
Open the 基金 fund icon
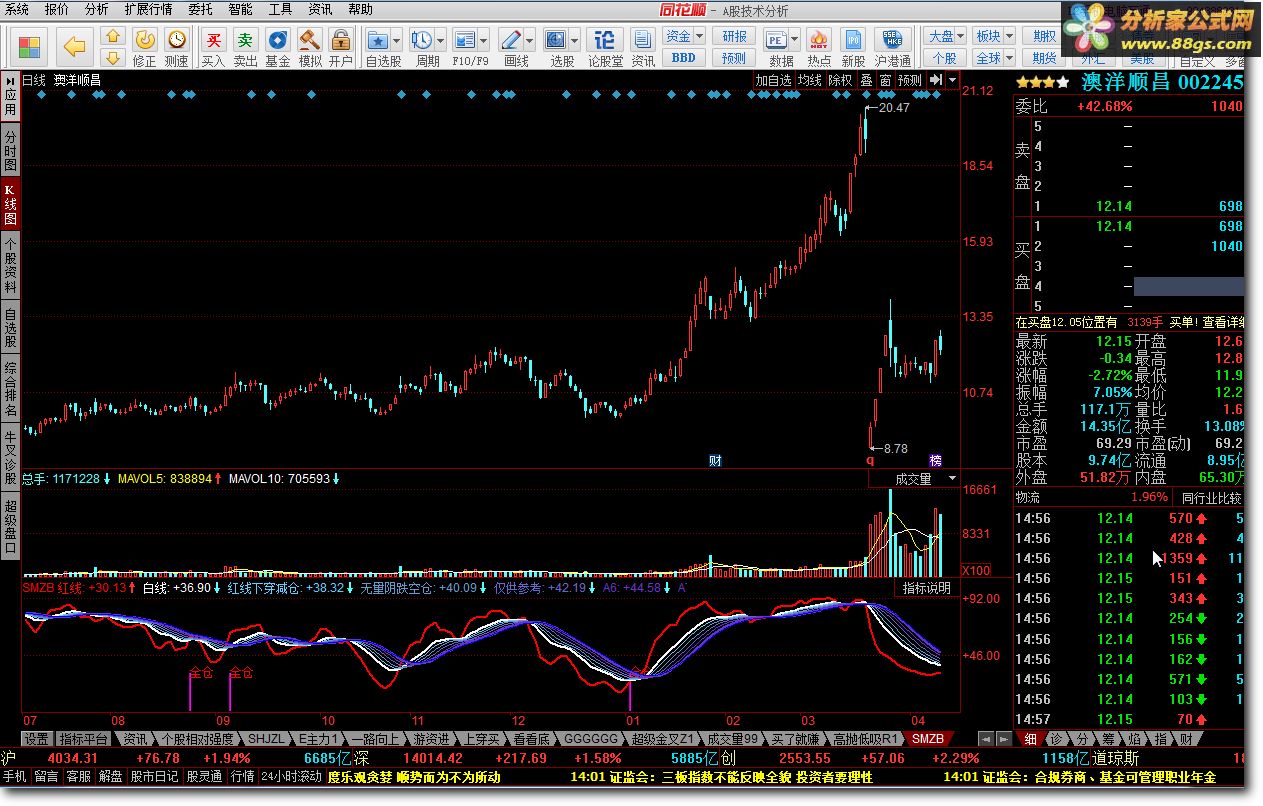pyautogui.click(x=277, y=39)
